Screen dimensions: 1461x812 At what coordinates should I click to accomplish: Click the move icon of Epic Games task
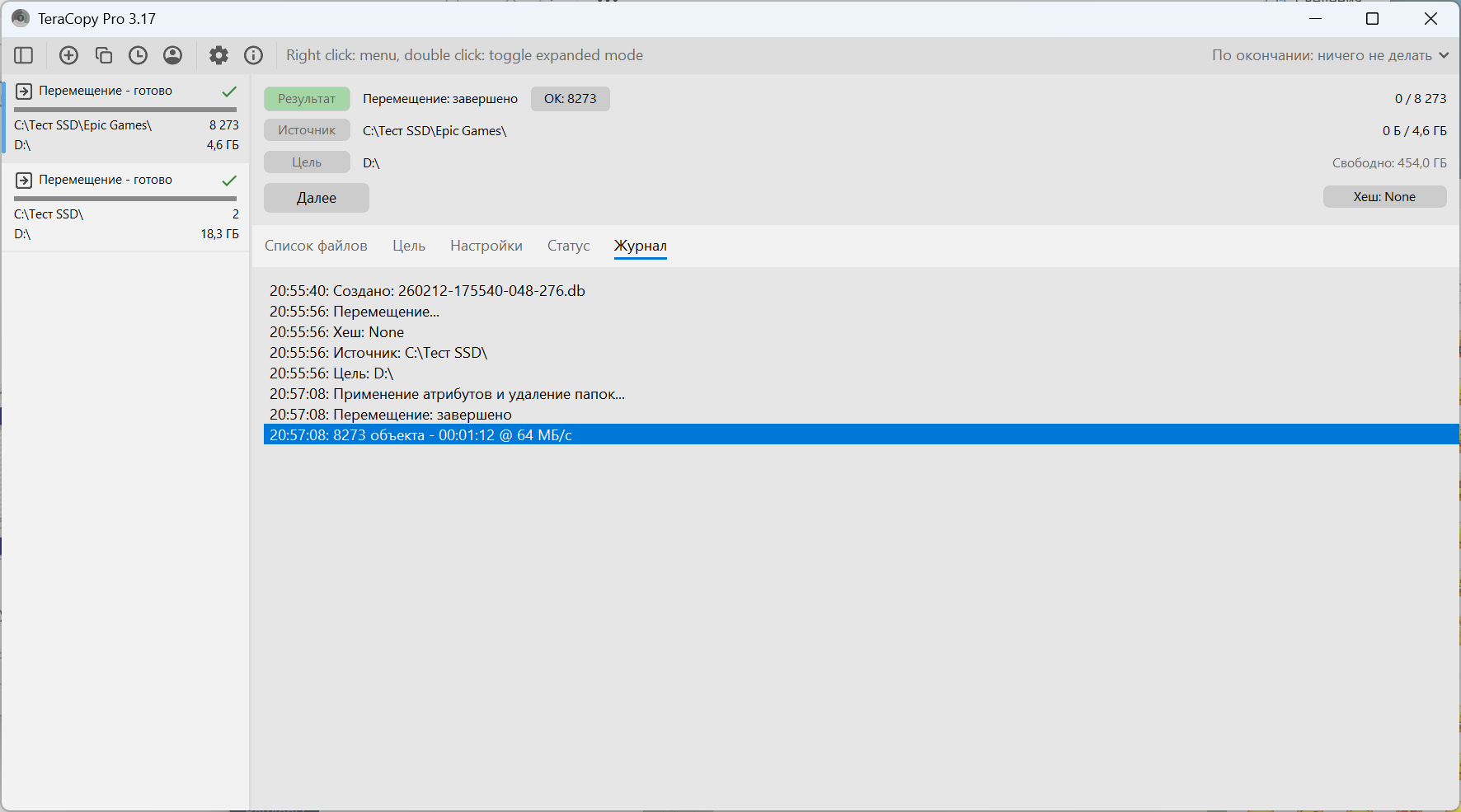(24, 91)
